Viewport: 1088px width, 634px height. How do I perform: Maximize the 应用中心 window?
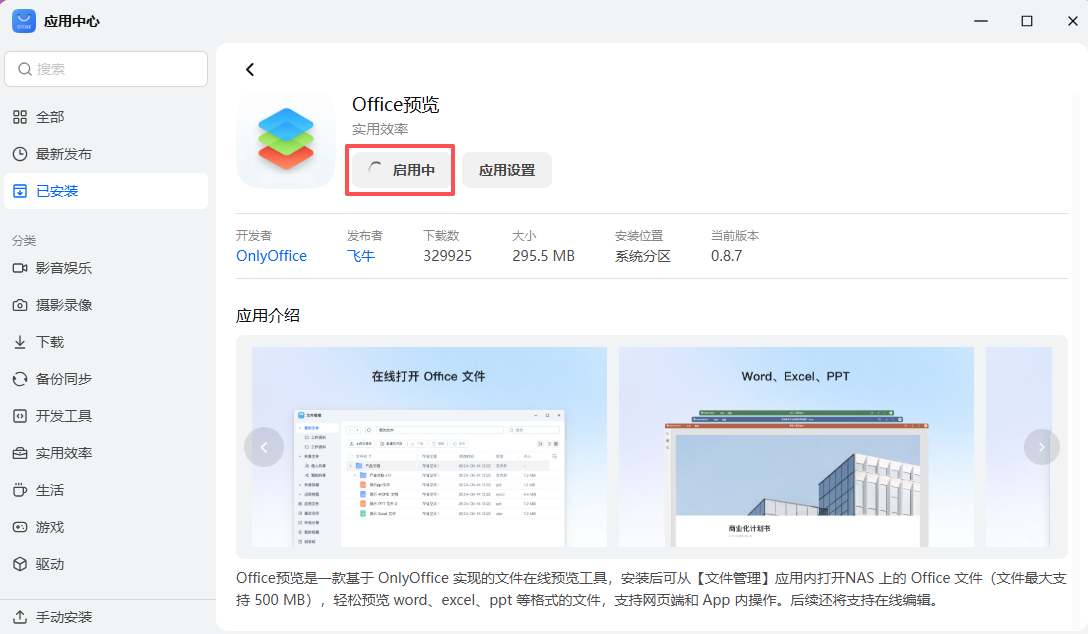tap(1027, 21)
